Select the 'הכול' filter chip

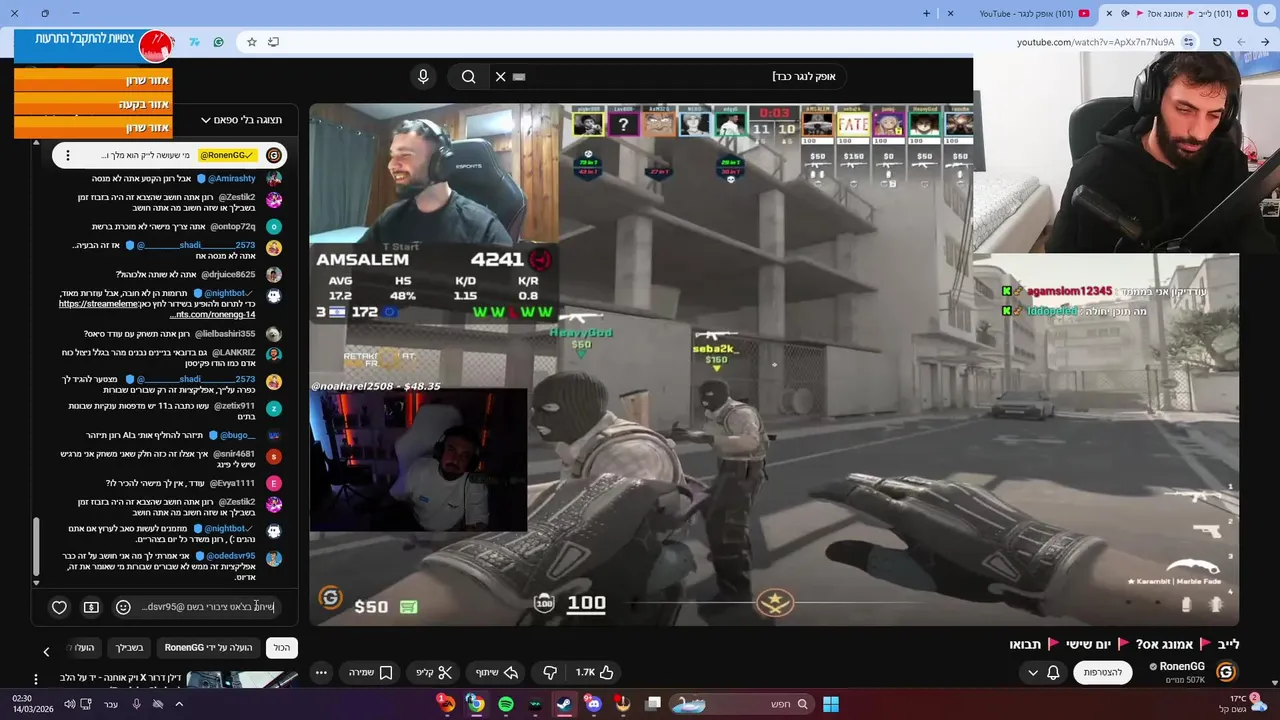pyautogui.click(x=282, y=648)
